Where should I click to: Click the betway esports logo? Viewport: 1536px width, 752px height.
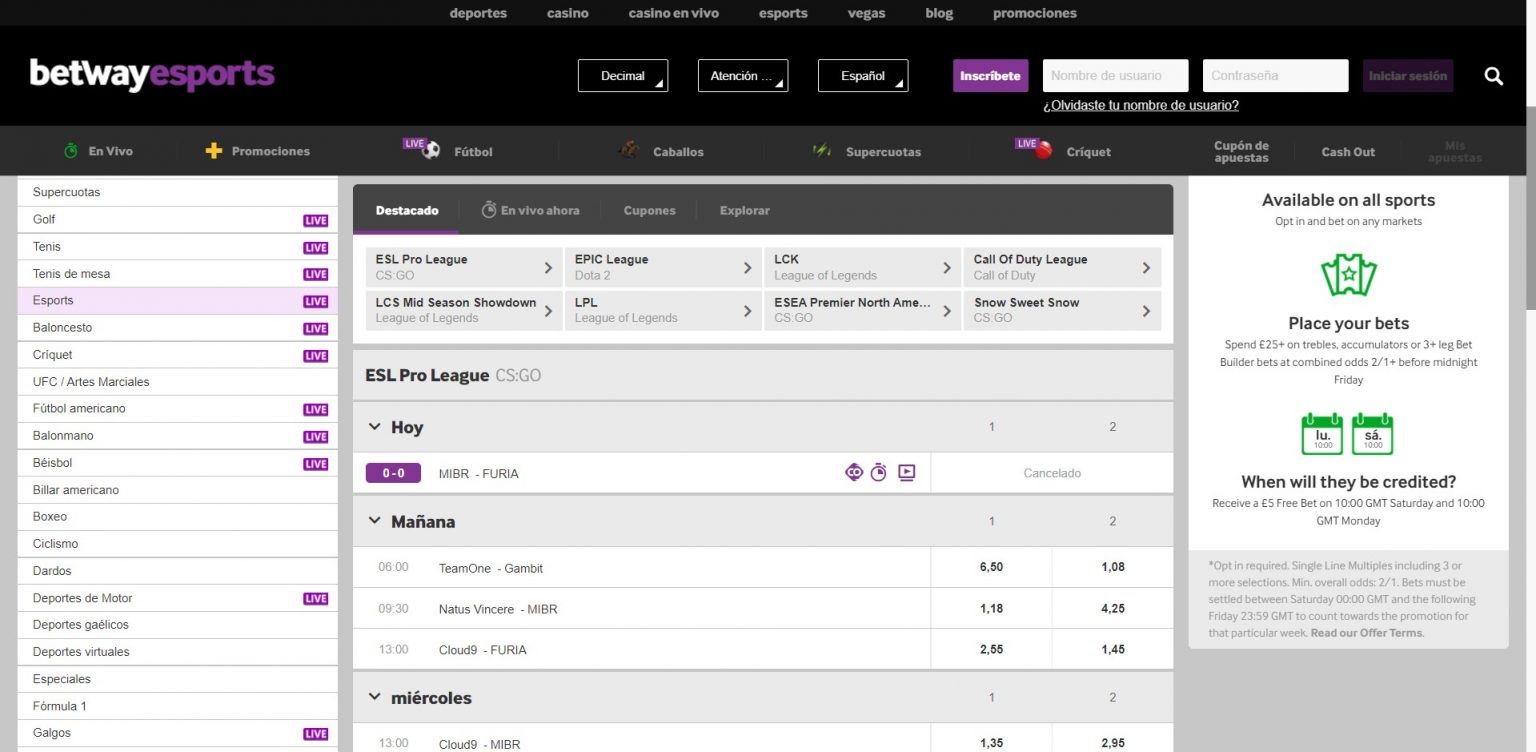click(x=152, y=75)
